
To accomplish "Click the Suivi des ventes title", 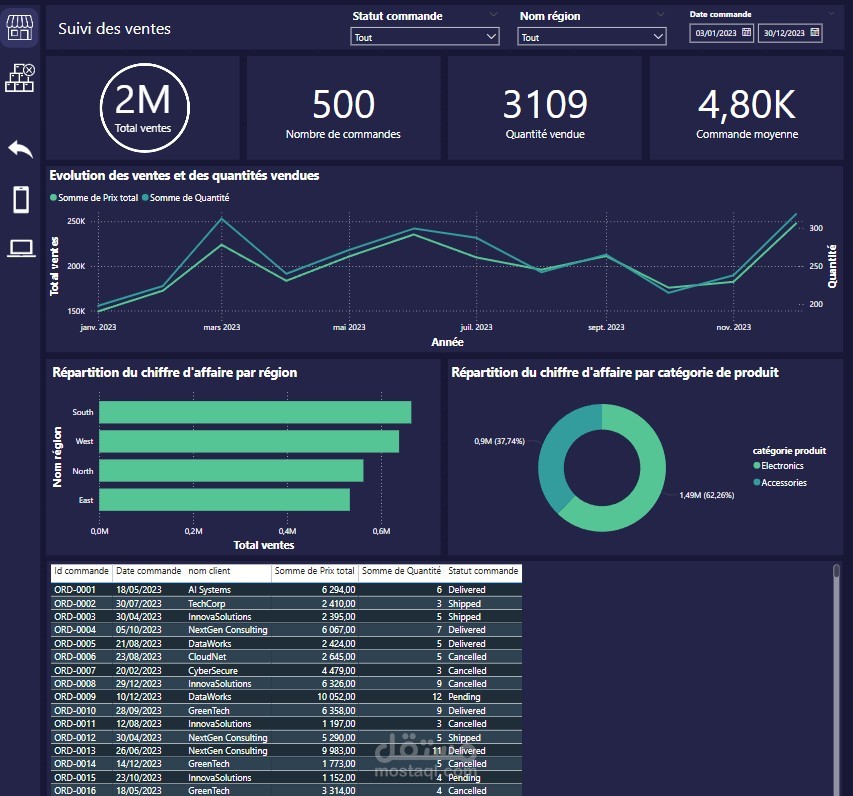I will coord(114,29).
